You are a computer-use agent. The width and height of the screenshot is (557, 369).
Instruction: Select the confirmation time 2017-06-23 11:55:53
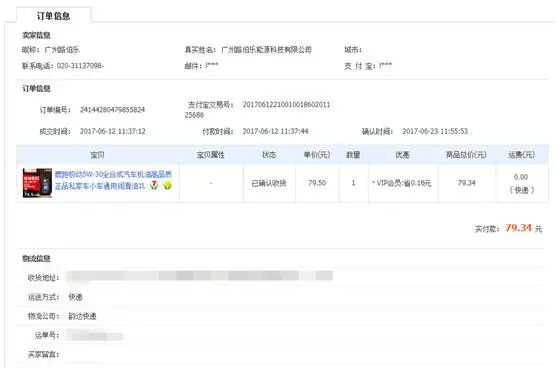(435, 131)
